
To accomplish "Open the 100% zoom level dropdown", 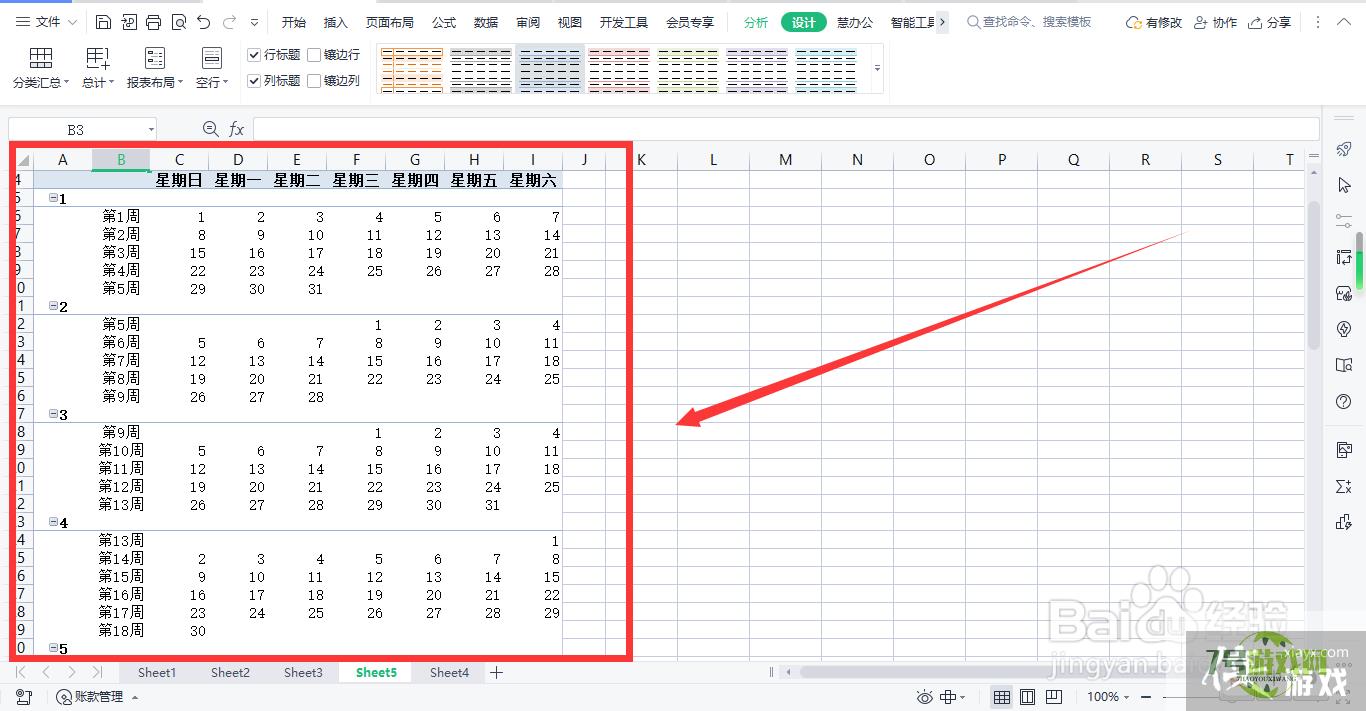I will [x=1108, y=697].
